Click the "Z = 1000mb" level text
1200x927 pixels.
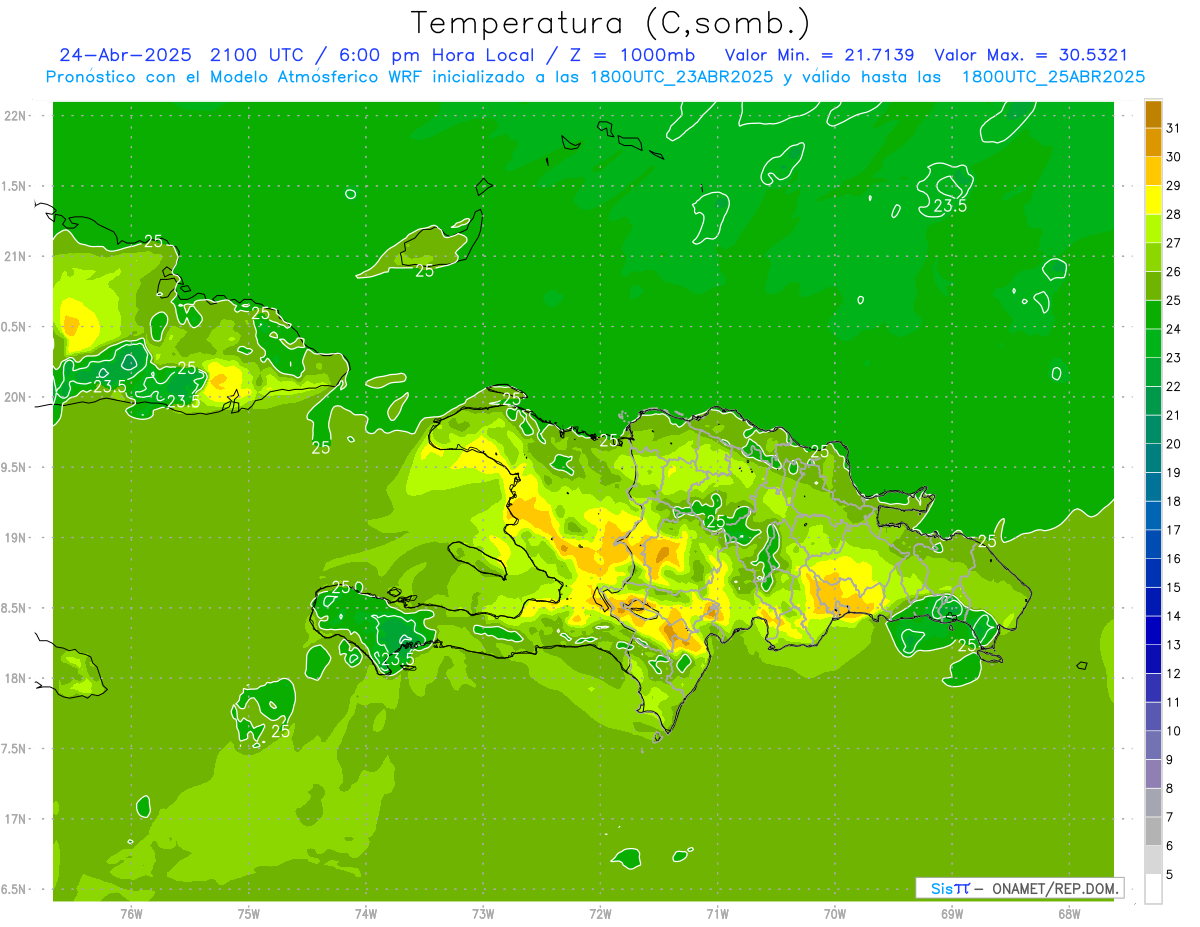tap(631, 55)
